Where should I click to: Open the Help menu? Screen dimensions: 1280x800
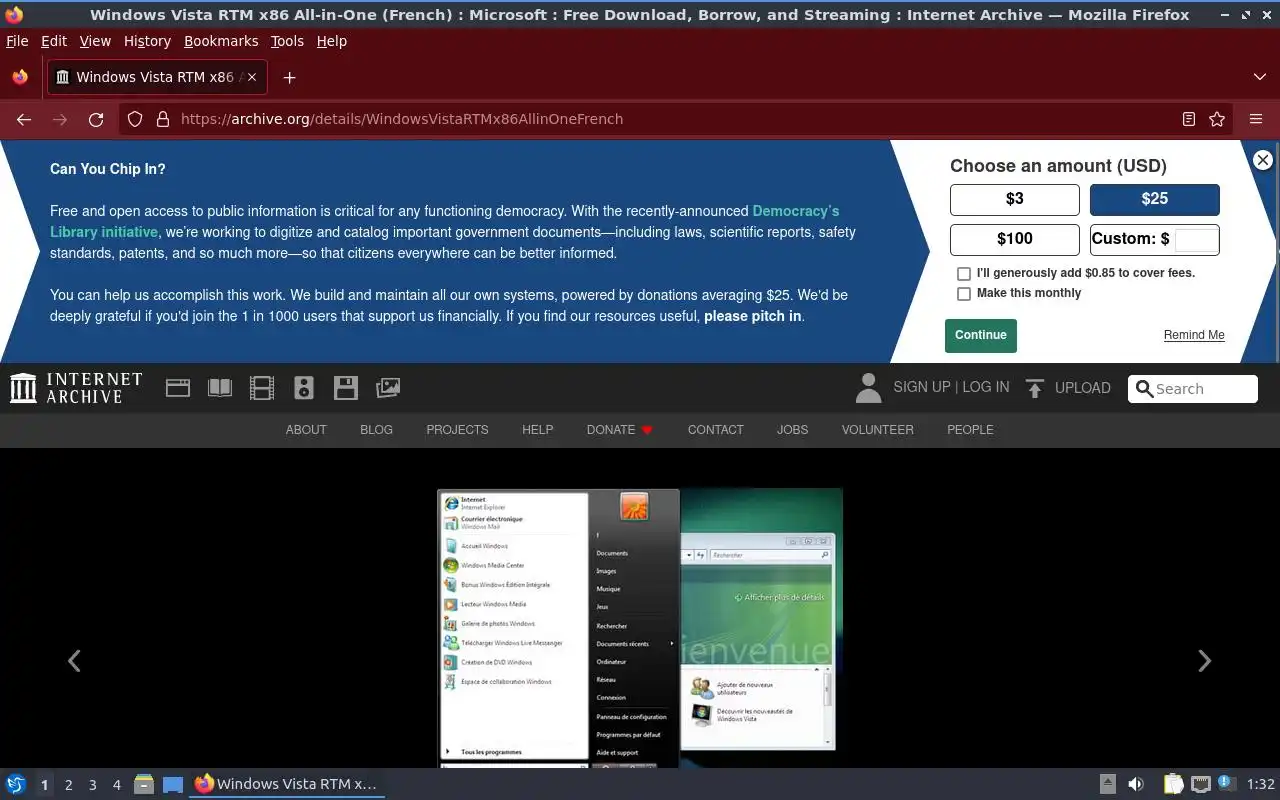point(331,41)
